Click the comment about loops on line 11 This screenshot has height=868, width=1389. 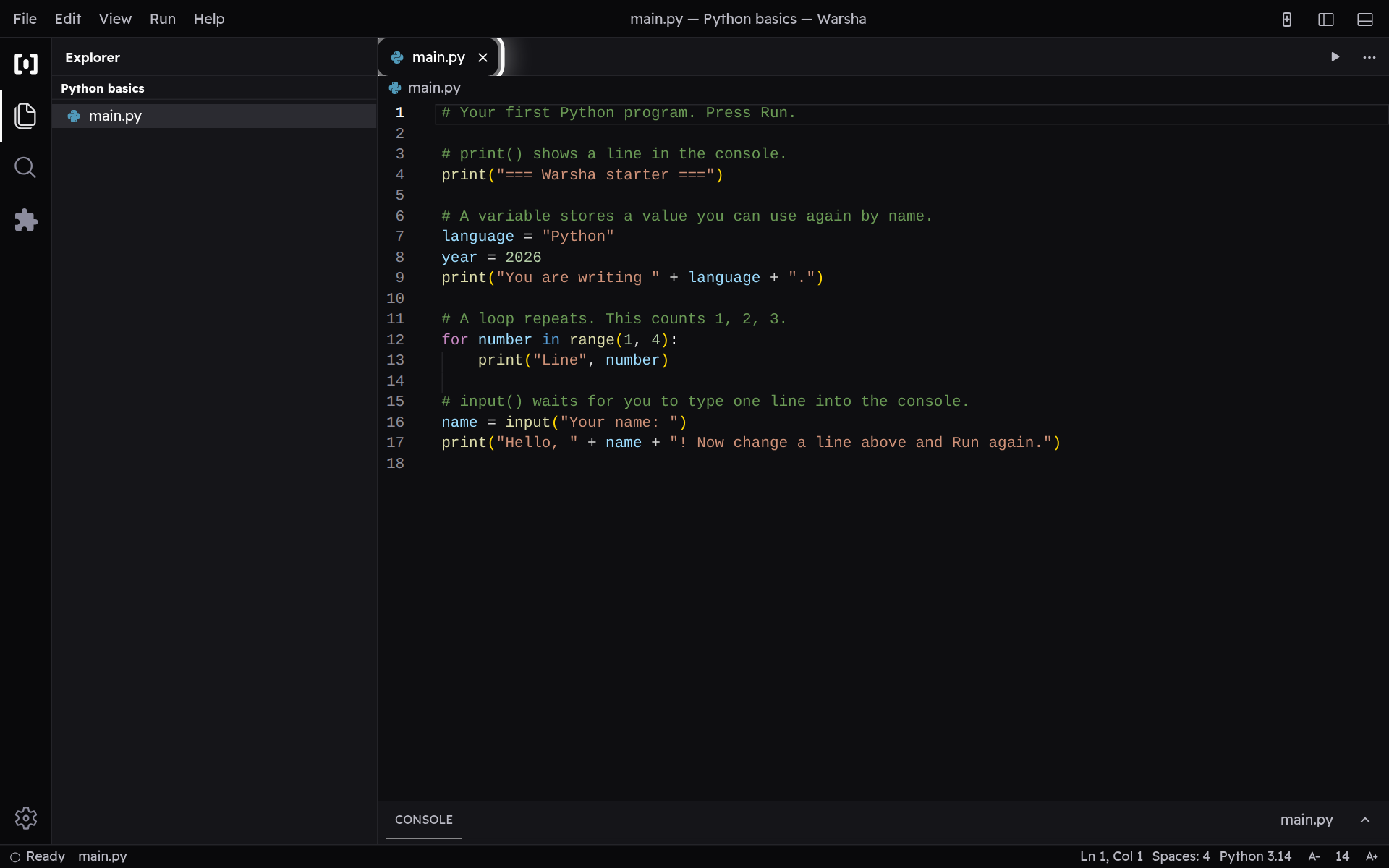click(613, 319)
